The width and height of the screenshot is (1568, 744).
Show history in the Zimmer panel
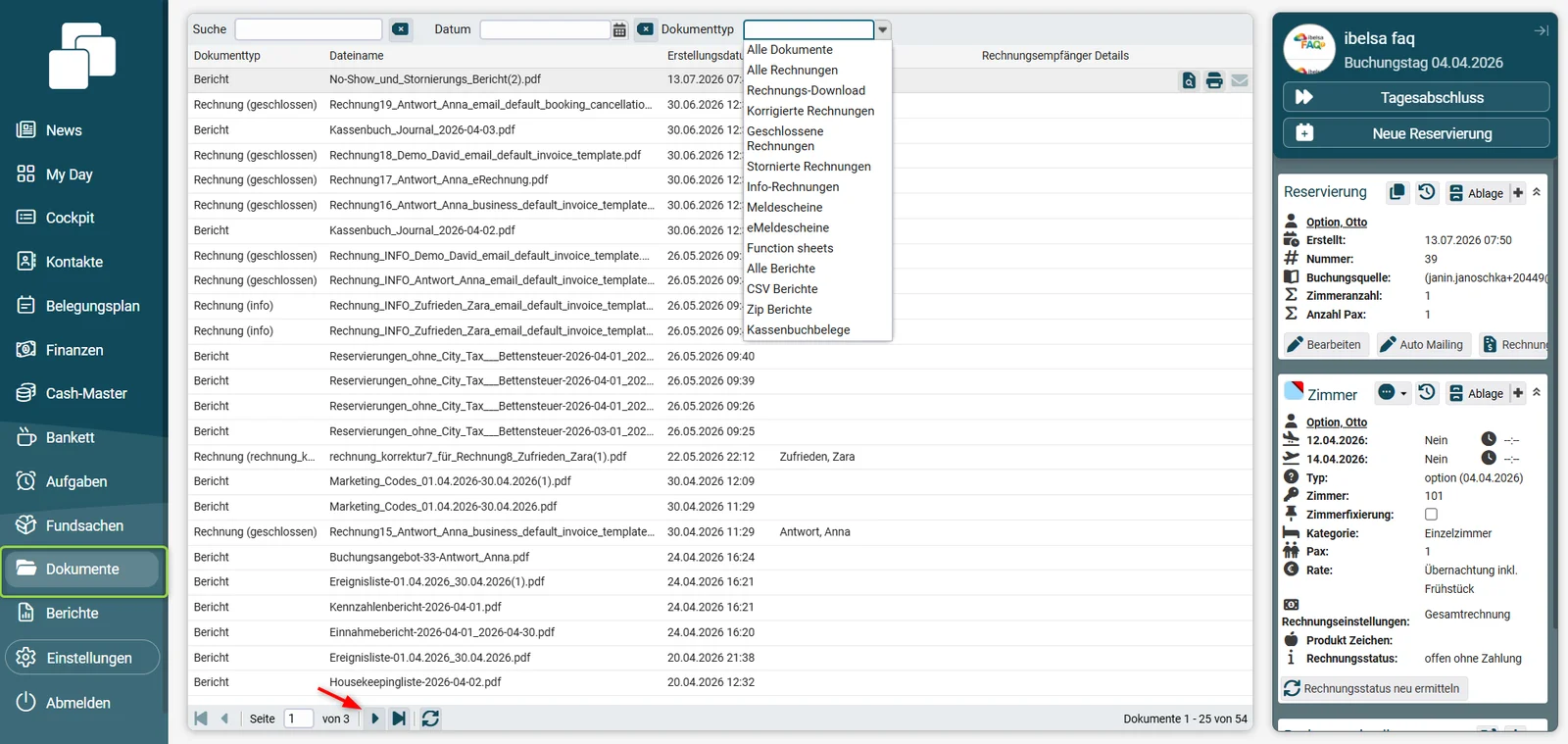pos(1427,392)
